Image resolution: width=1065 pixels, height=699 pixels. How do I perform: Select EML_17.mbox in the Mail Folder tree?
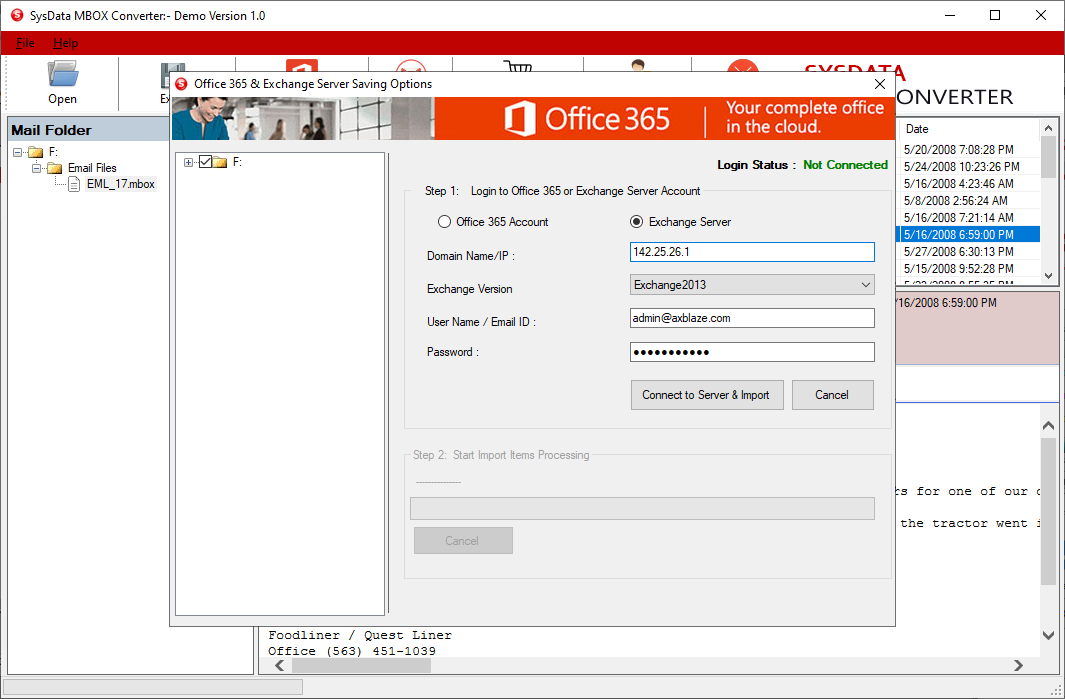(120, 184)
